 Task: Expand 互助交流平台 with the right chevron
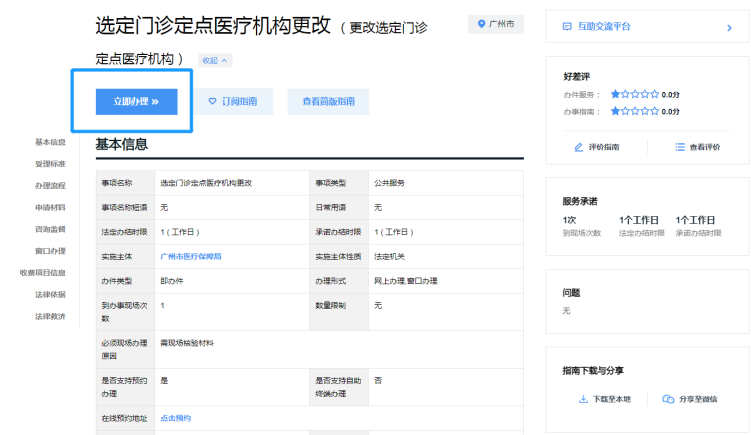[729, 28]
